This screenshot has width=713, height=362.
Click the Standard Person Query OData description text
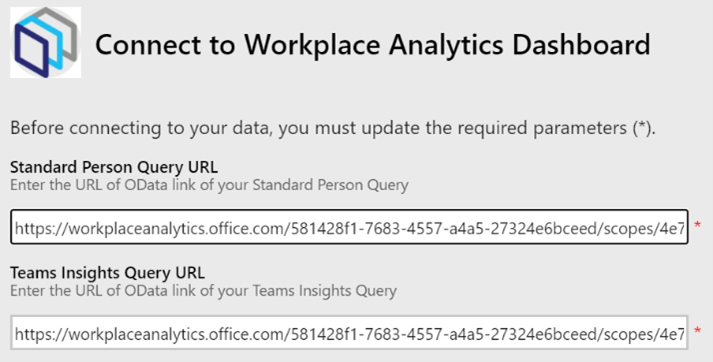tap(209, 186)
